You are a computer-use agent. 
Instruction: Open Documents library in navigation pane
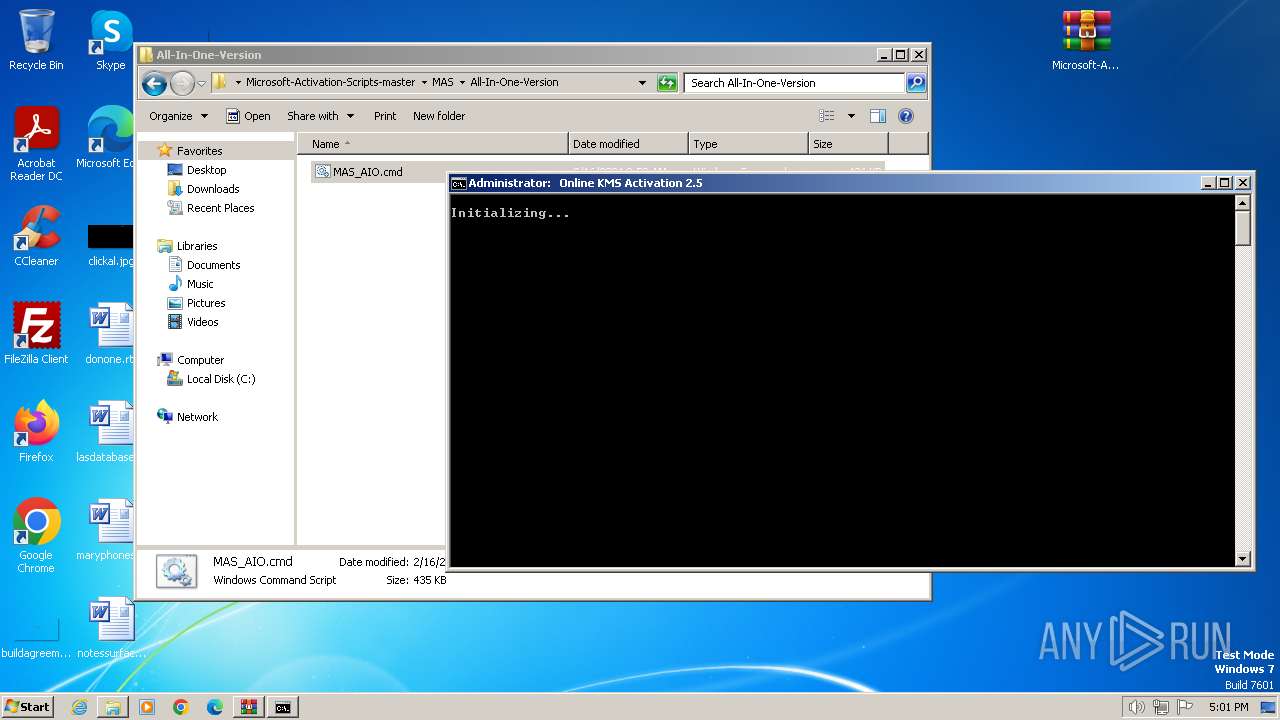213,265
